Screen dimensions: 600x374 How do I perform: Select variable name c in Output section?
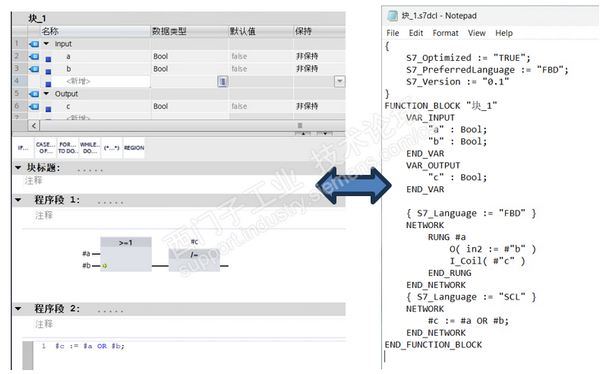(68, 106)
